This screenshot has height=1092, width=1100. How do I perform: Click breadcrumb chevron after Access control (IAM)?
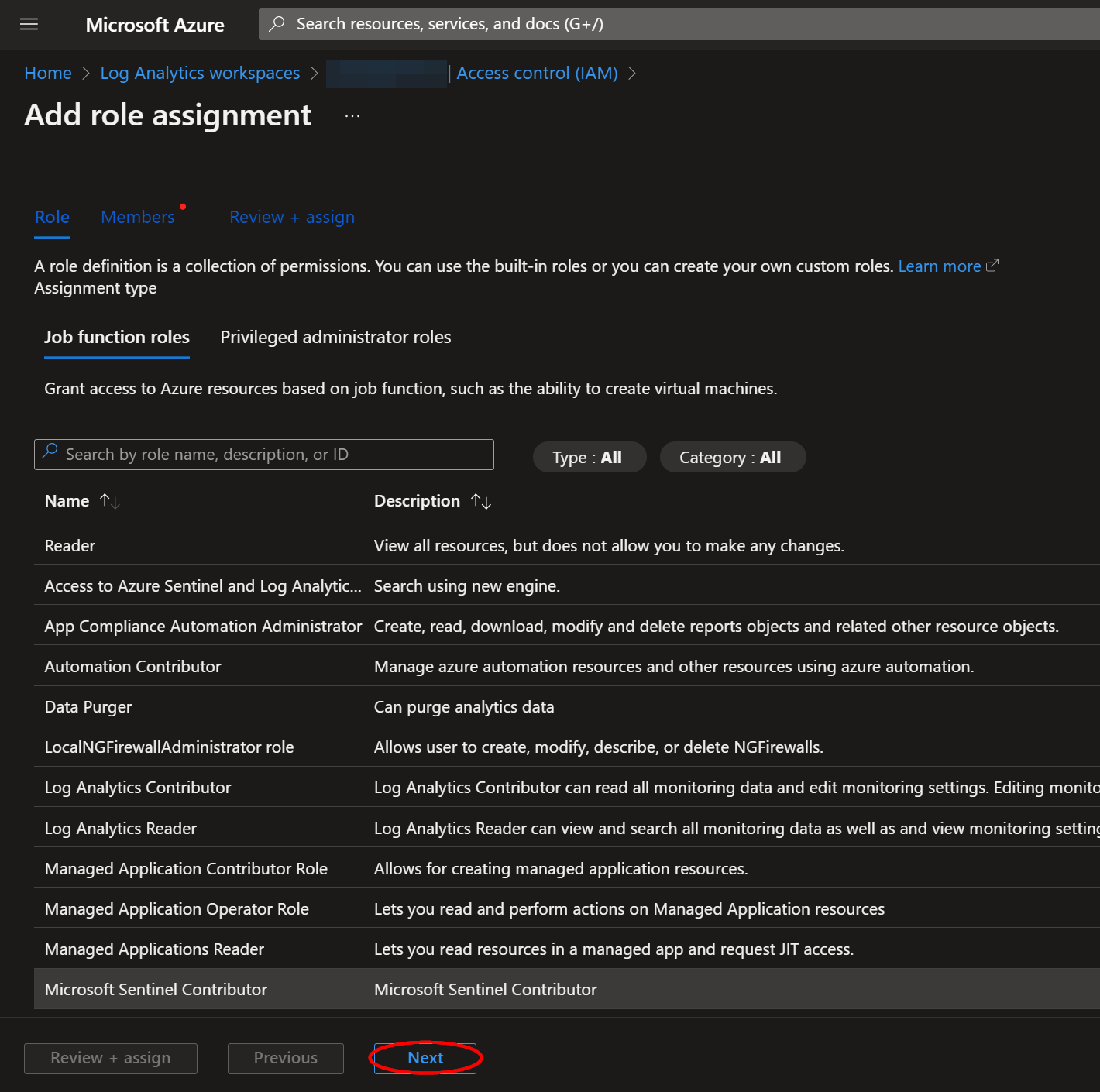point(632,73)
